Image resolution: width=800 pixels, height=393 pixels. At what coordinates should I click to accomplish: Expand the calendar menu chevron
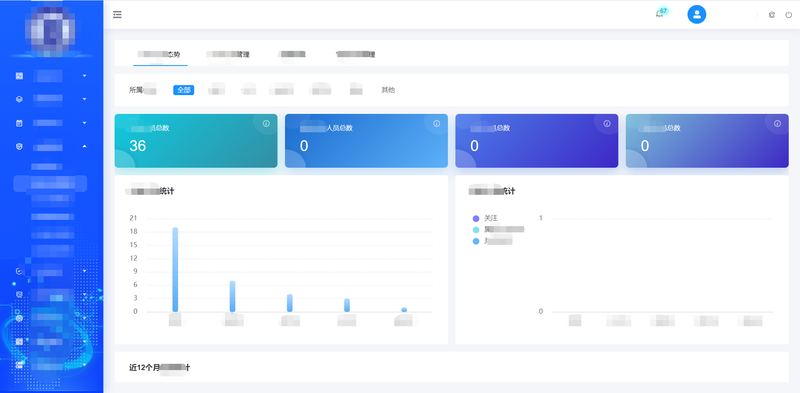pyautogui.click(x=84, y=123)
